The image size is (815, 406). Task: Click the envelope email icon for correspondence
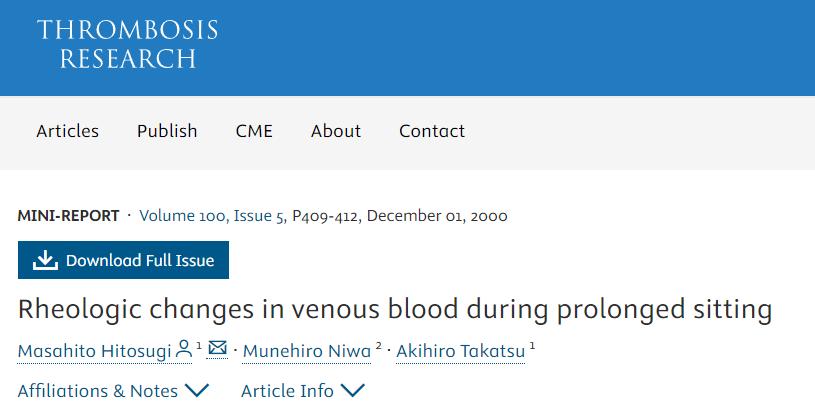coord(217,349)
